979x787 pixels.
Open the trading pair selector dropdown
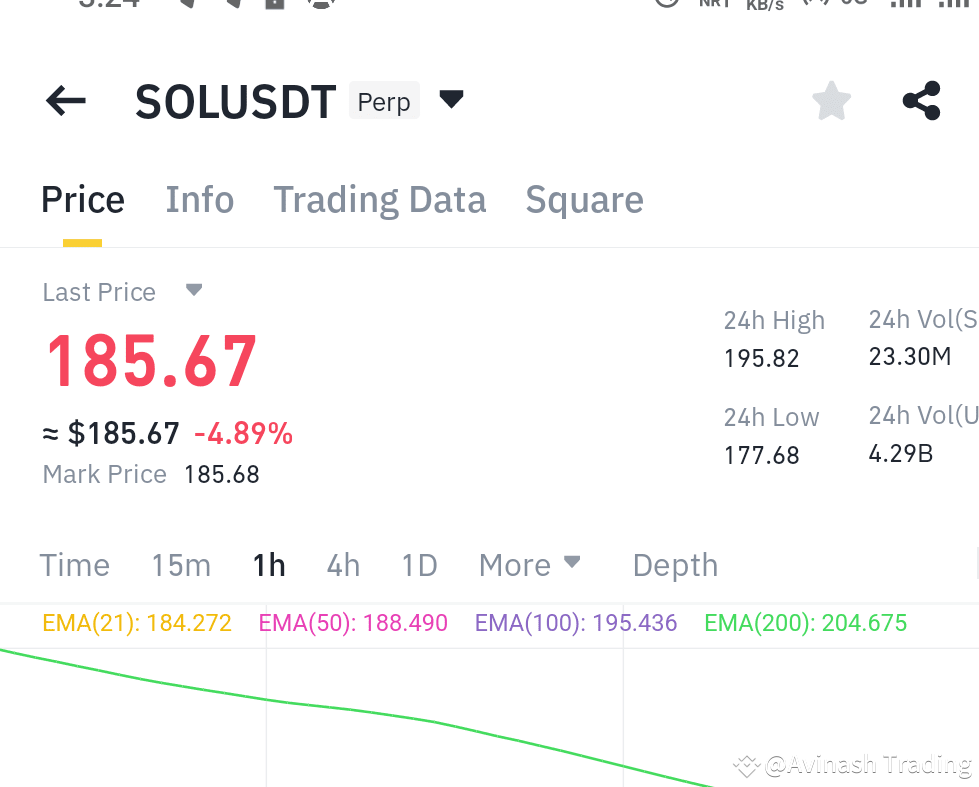tap(450, 100)
